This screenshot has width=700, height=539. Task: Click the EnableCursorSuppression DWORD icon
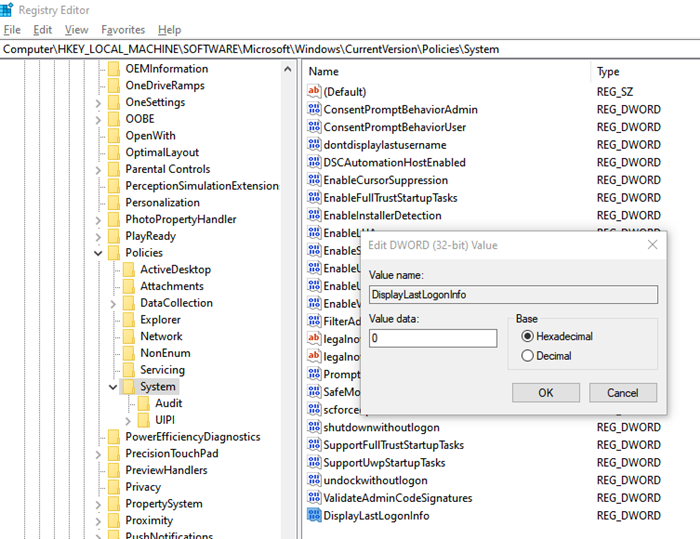[314, 180]
